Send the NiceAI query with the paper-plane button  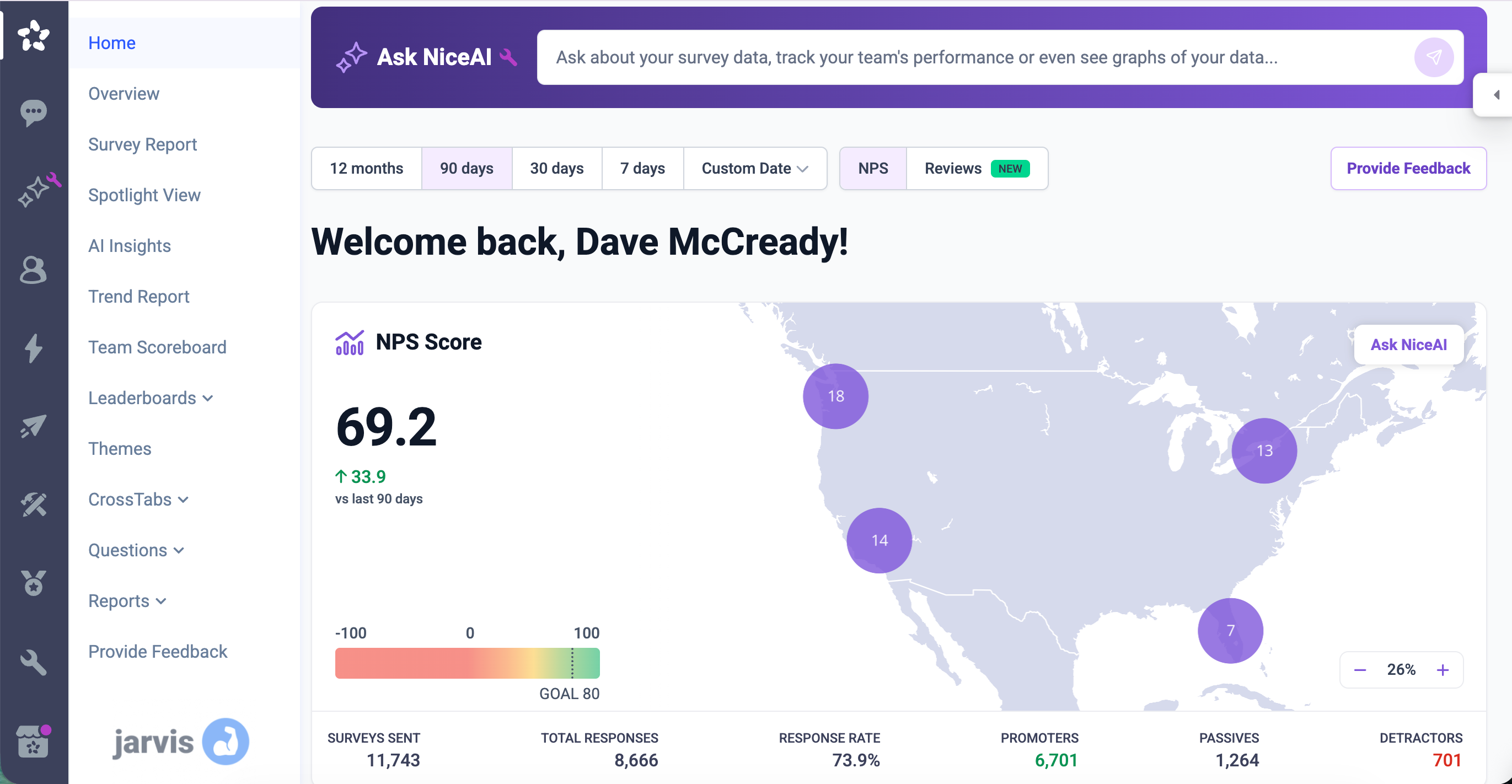(1433, 57)
